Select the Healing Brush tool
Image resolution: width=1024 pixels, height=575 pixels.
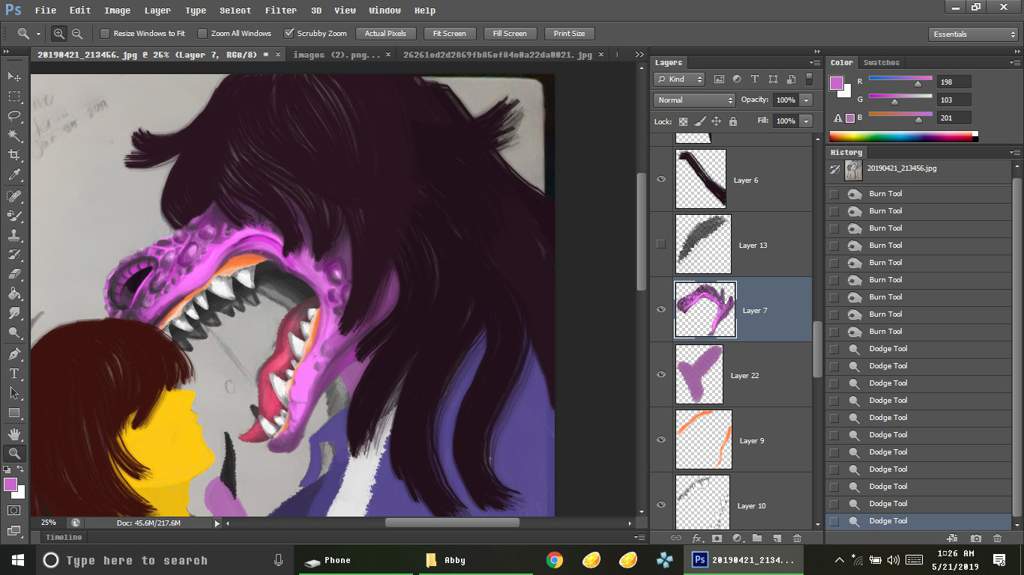(14, 196)
